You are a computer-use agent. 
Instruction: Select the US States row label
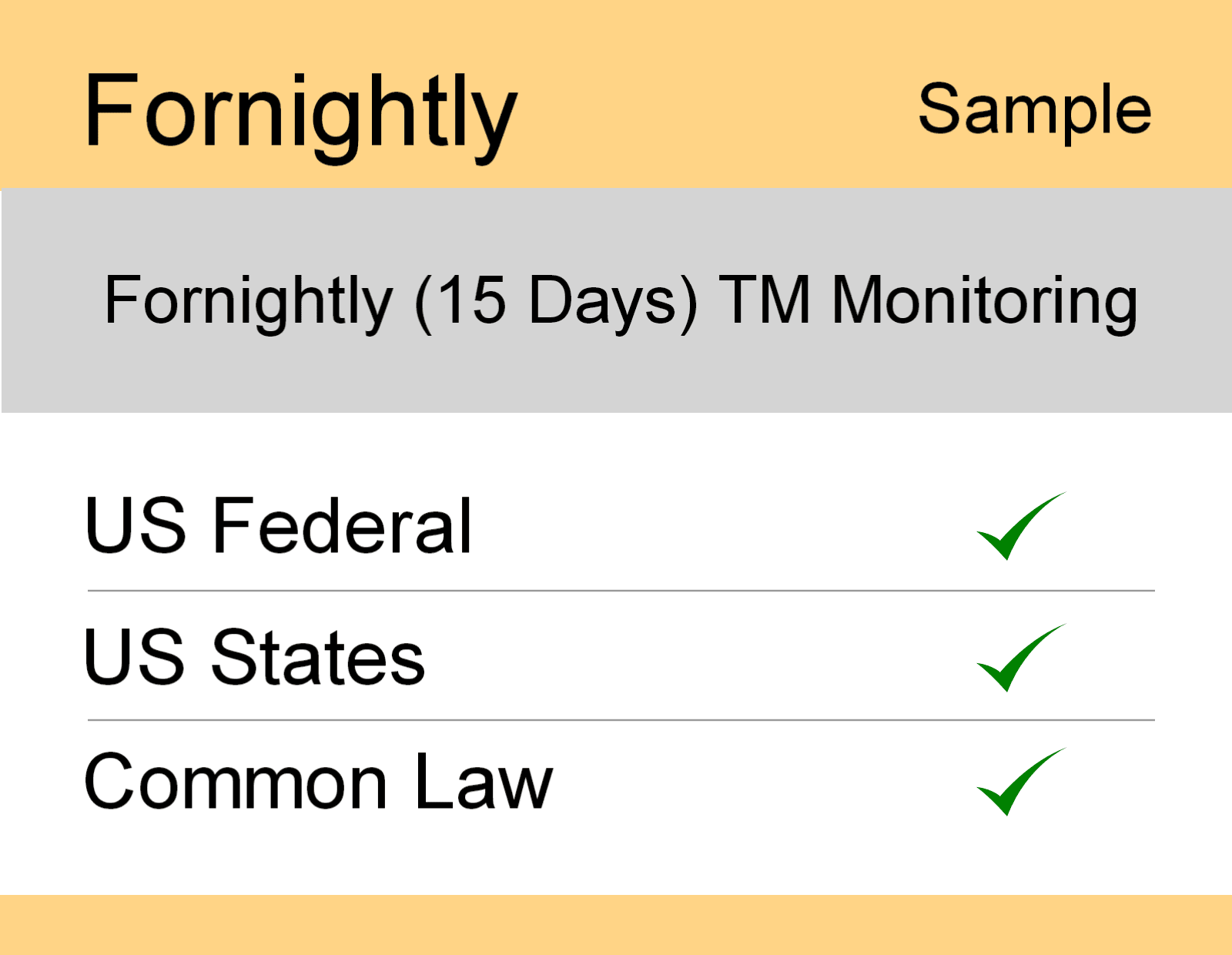coord(254,657)
